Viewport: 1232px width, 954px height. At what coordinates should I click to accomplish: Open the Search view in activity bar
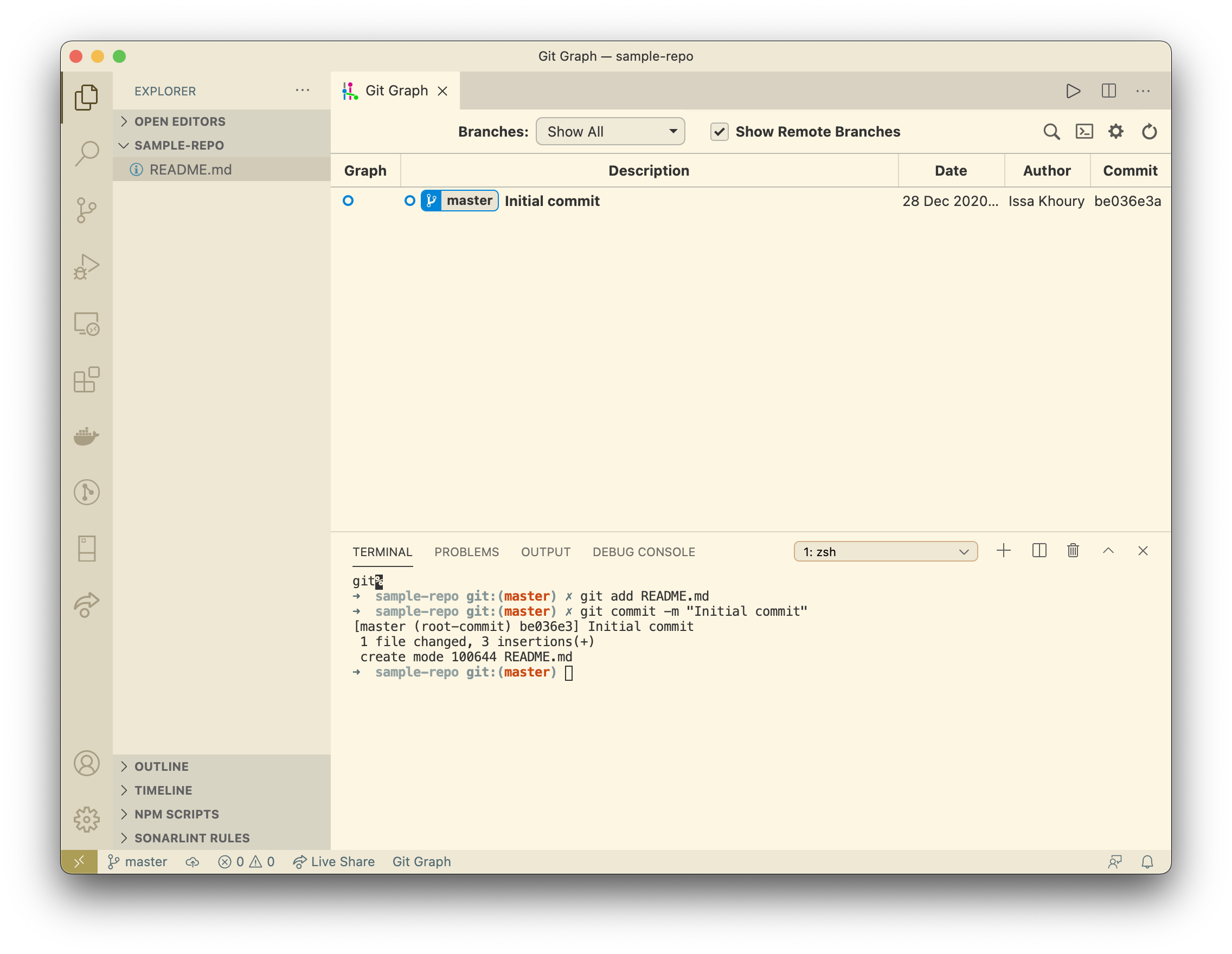[86, 153]
